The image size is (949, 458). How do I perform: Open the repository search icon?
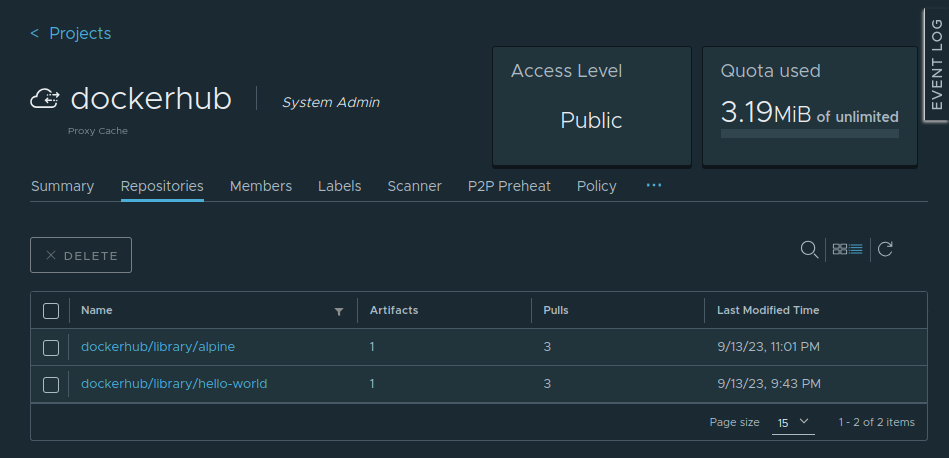pos(809,249)
